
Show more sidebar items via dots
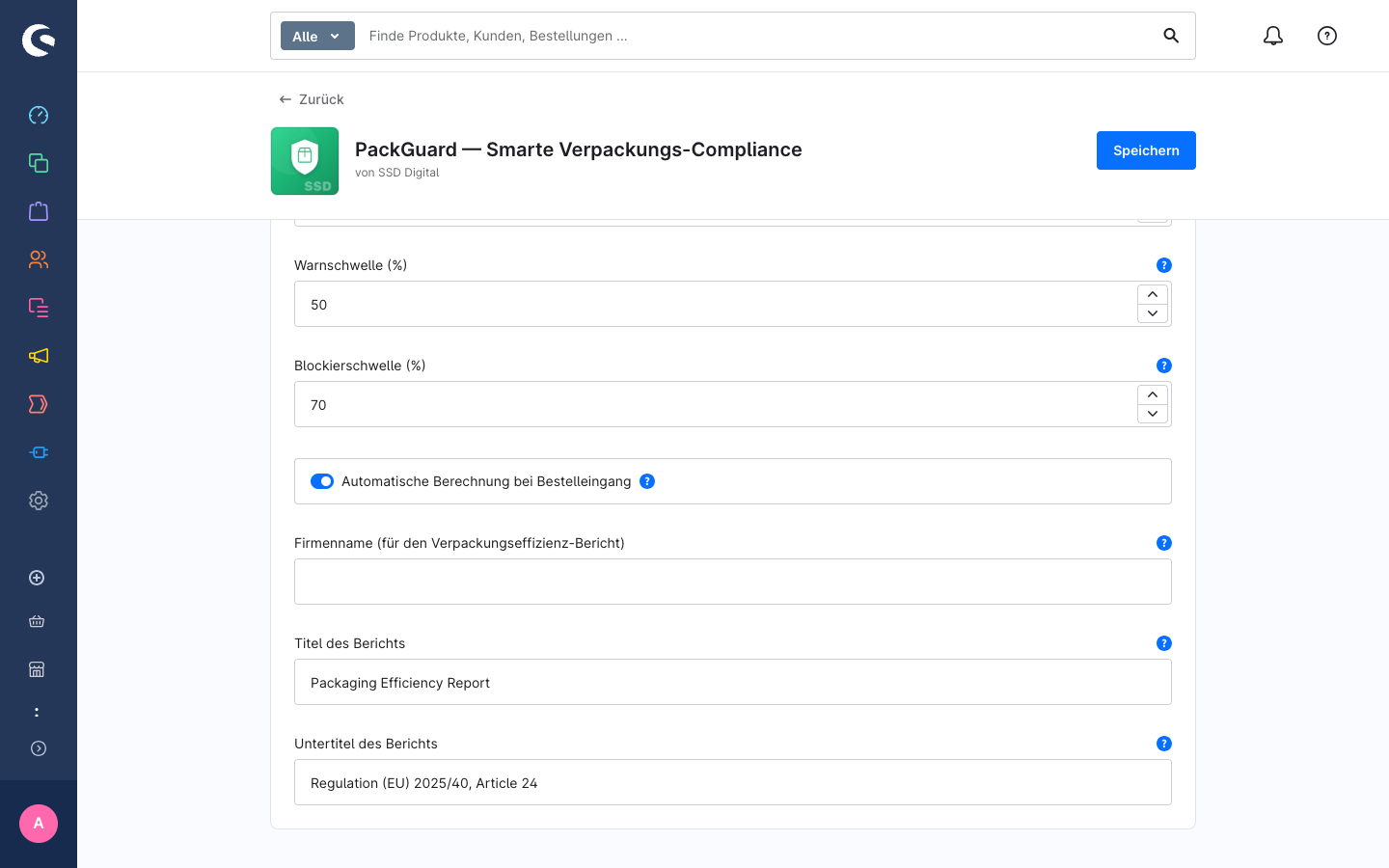(x=37, y=712)
